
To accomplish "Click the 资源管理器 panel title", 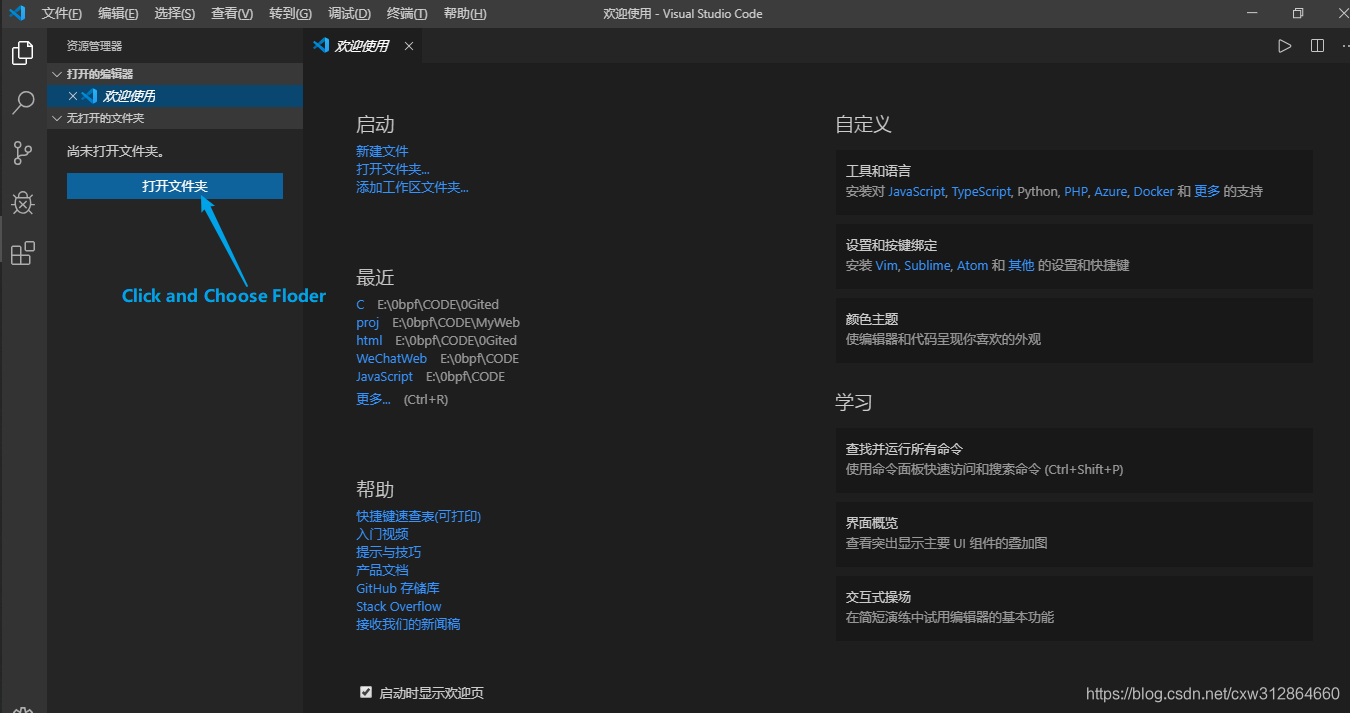I will click(x=94, y=46).
